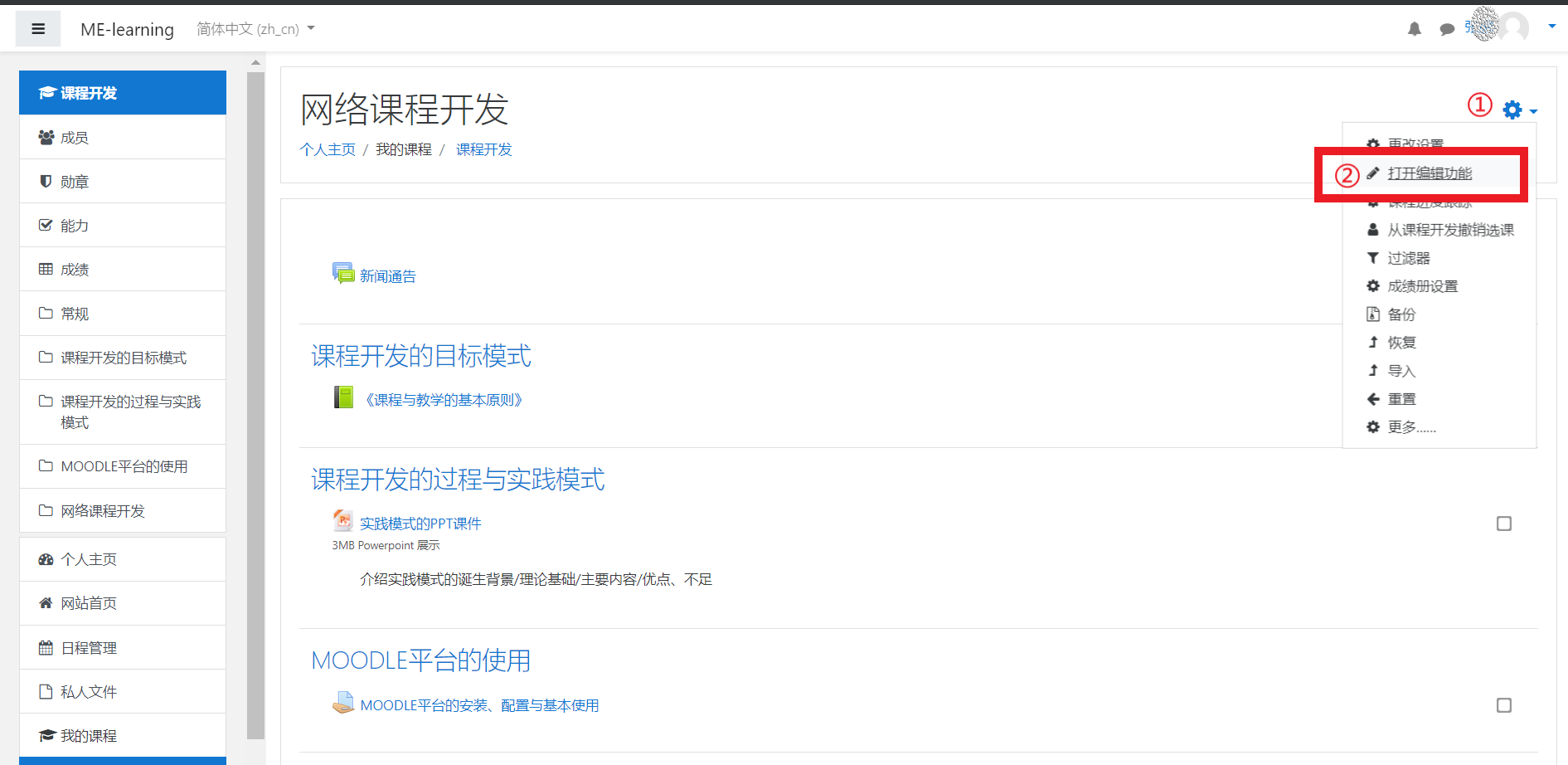Select 打开编辑功能 in the gear menu
This screenshot has width=1568, height=765.
pos(1430,173)
